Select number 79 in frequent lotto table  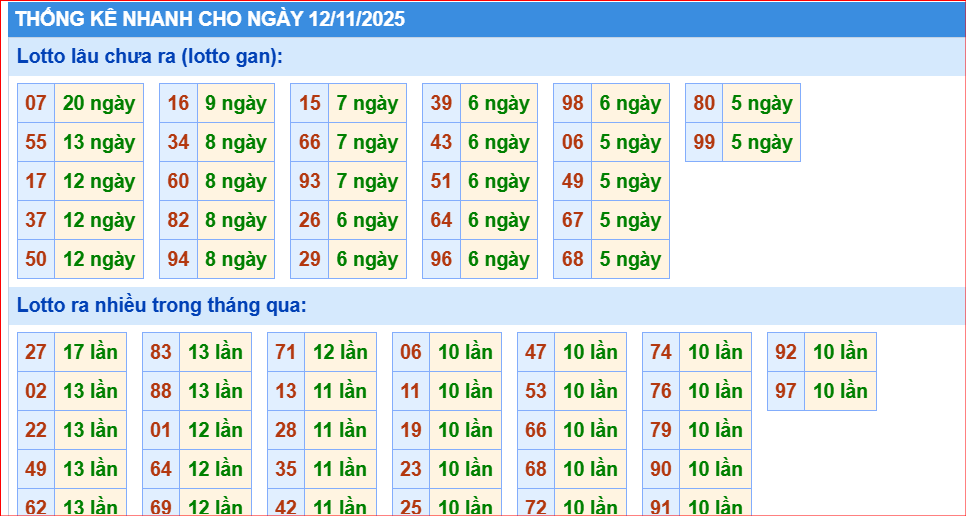[661, 430]
